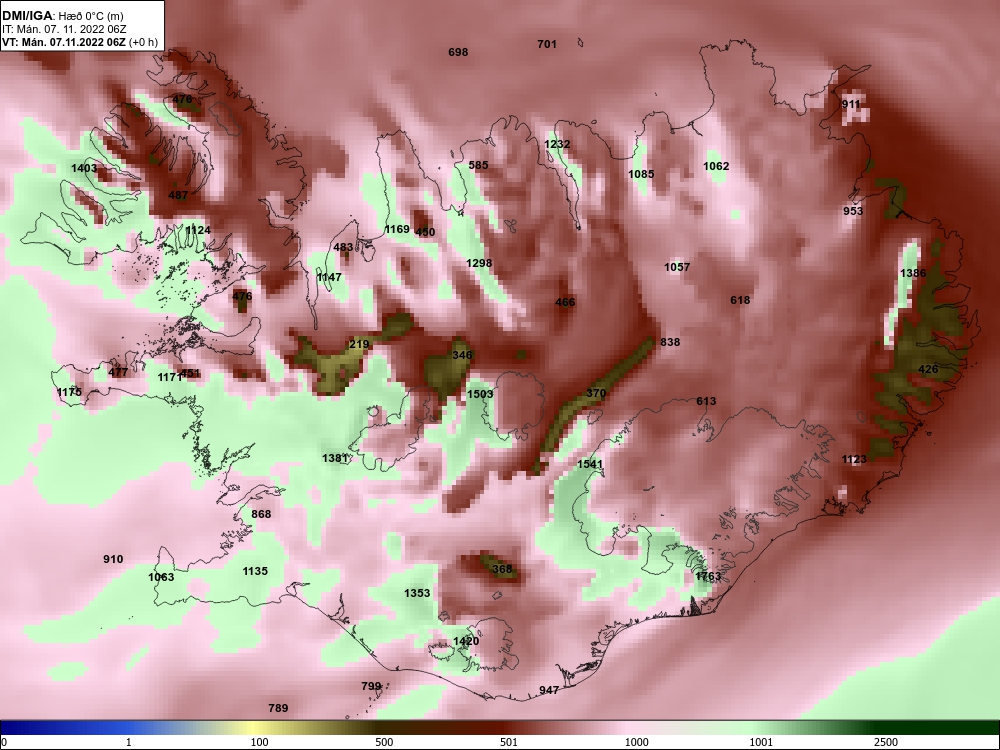The width and height of the screenshot is (1000, 750).
Task: Click the map value 1135
Action: pos(255,571)
